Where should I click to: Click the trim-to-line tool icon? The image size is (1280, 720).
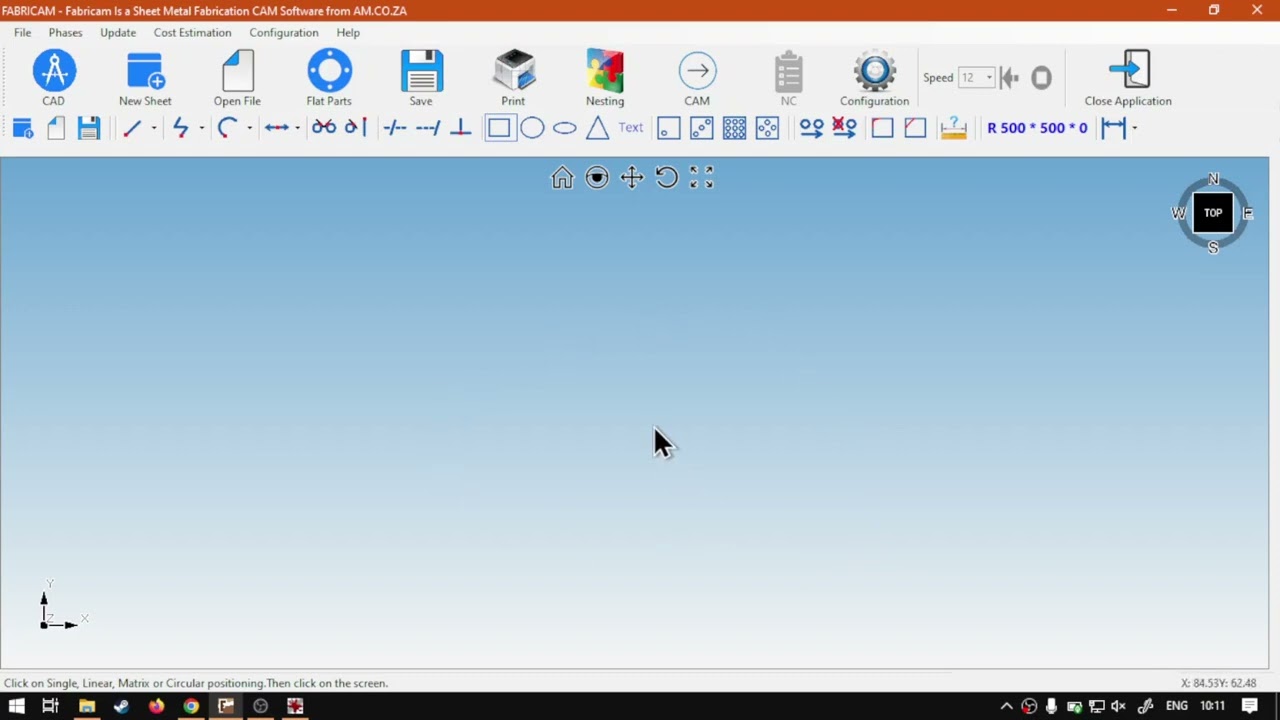pos(356,128)
